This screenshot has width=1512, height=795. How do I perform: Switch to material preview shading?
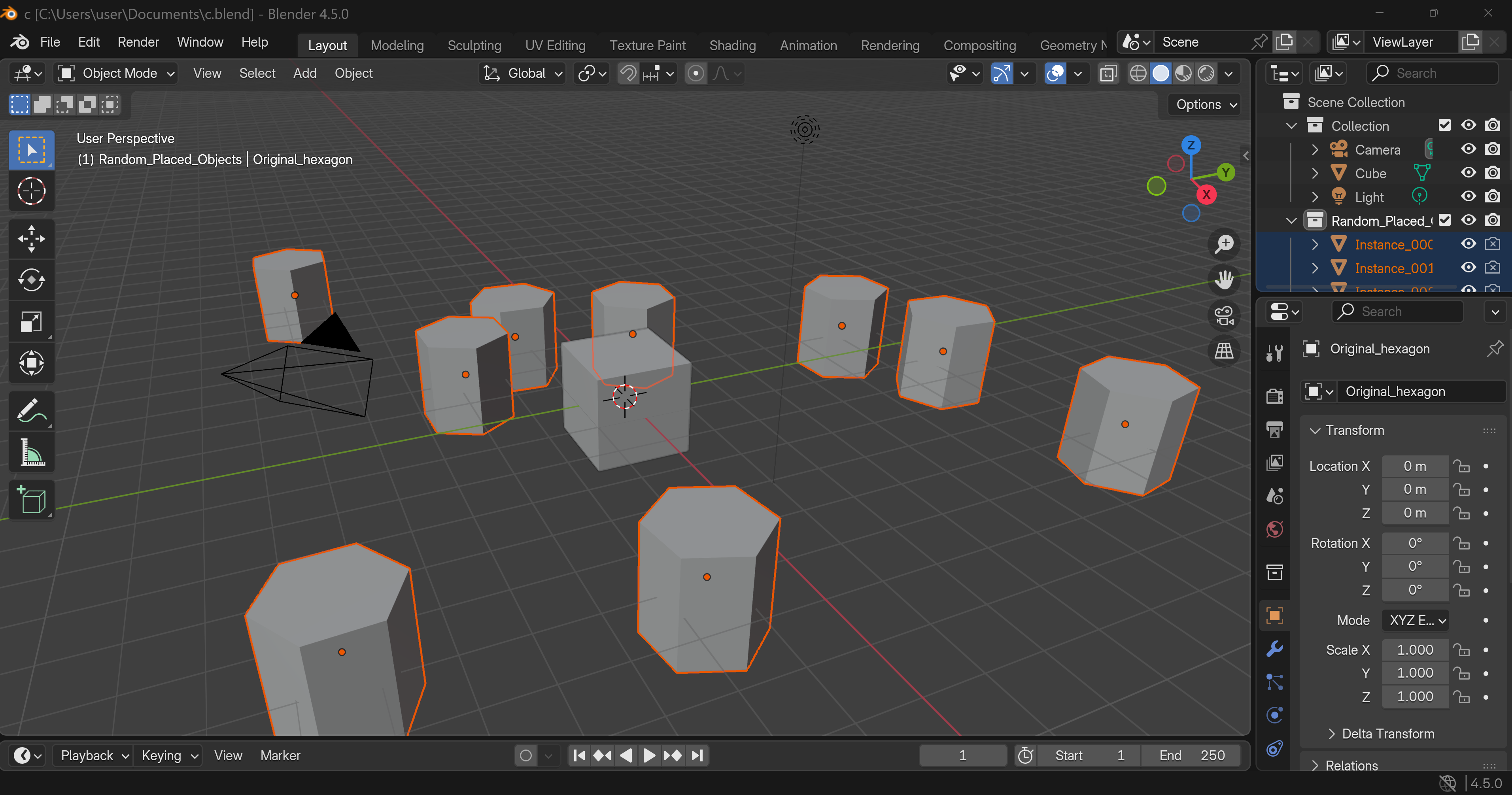pyautogui.click(x=1183, y=74)
